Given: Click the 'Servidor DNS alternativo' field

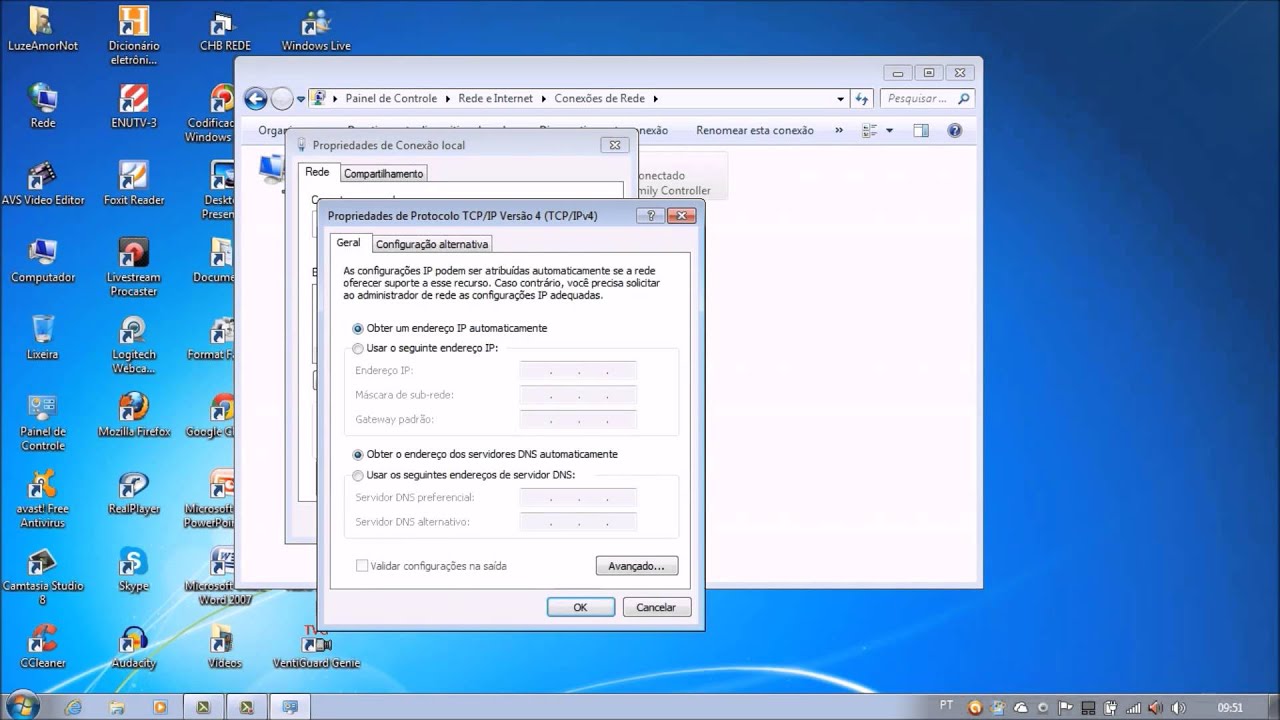Looking at the screenshot, I should pos(578,522).
